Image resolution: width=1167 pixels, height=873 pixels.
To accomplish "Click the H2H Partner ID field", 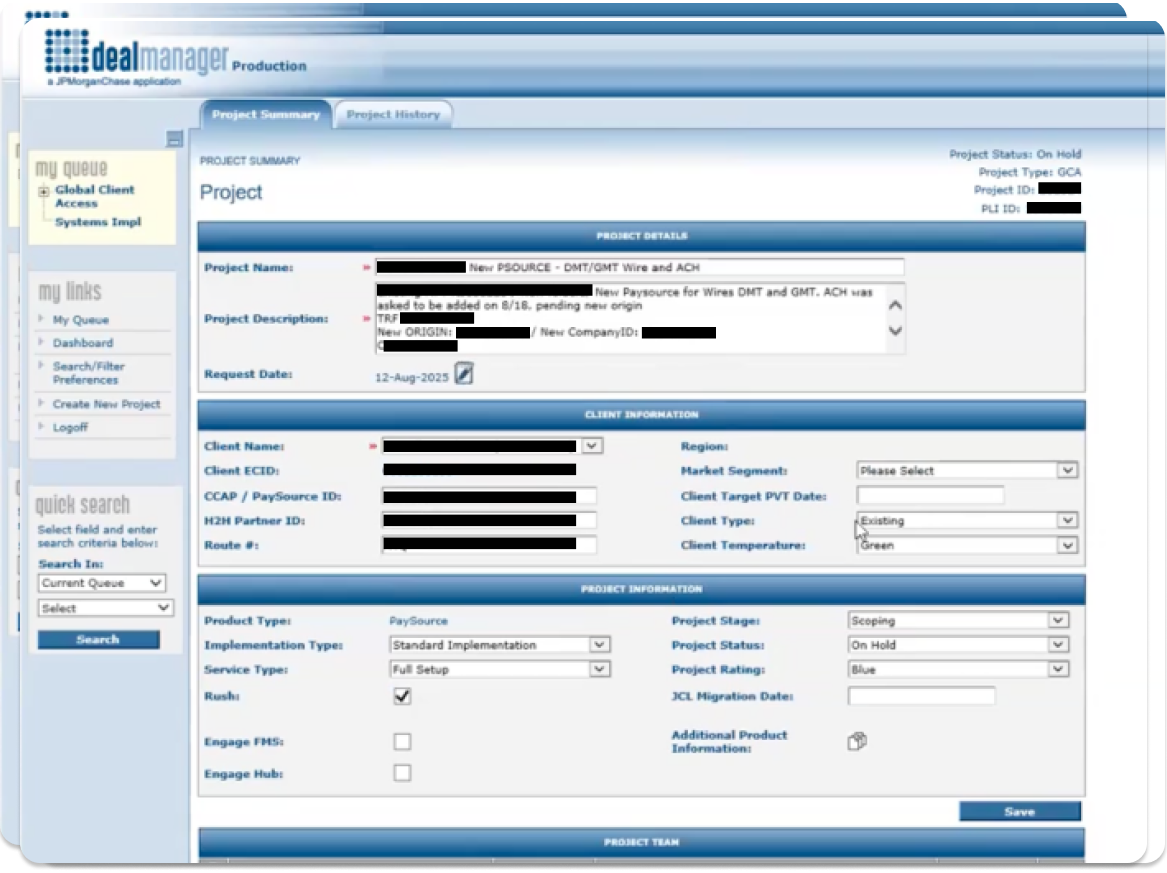I will click(x=489, y=521).
